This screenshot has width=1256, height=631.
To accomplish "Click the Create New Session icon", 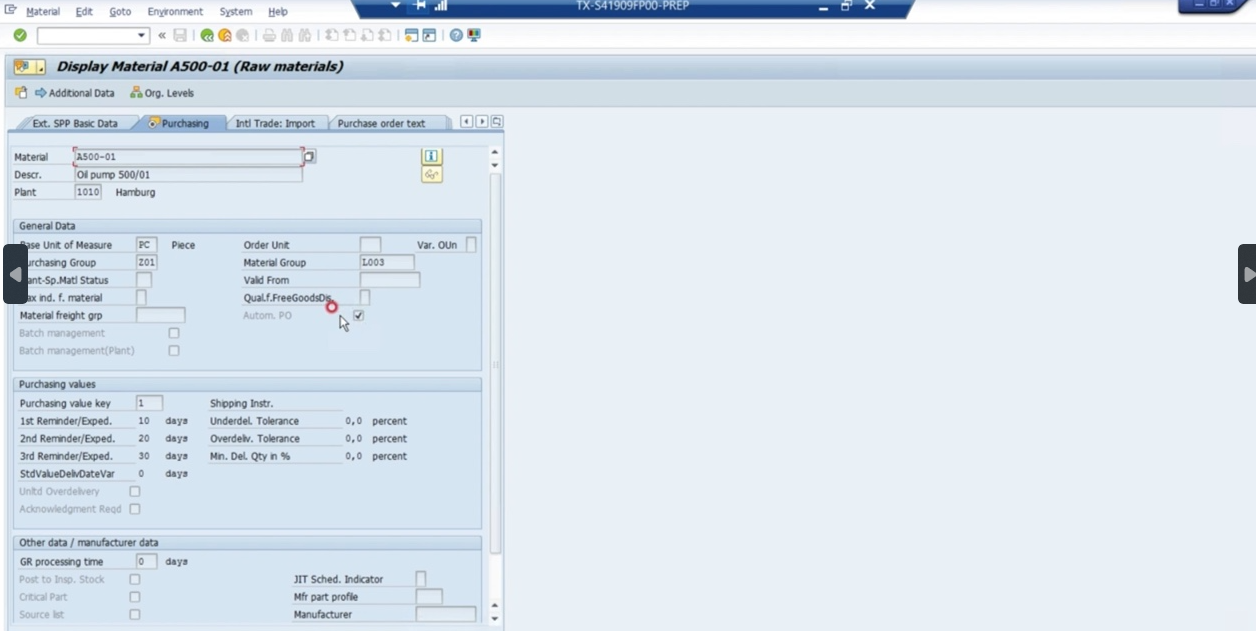I will click(411, 35).
